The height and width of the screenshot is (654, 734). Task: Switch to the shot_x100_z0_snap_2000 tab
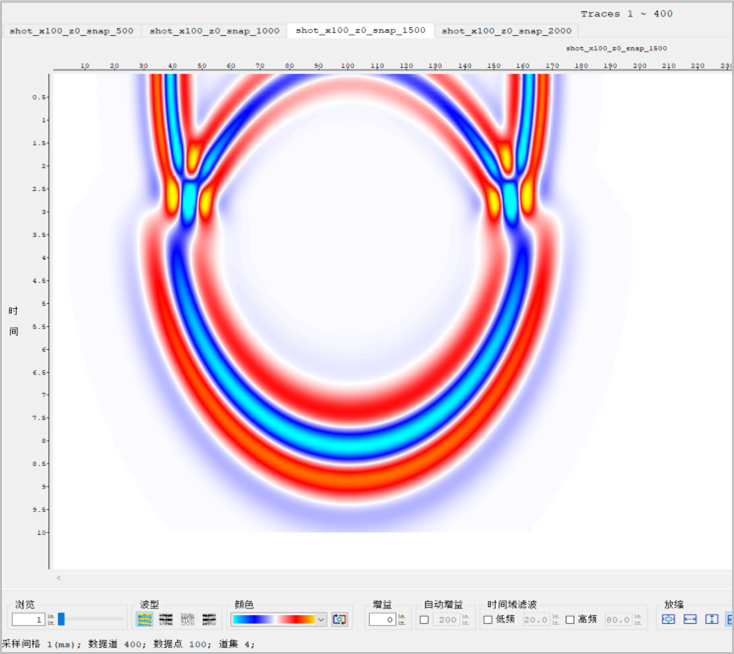(506, 31)
